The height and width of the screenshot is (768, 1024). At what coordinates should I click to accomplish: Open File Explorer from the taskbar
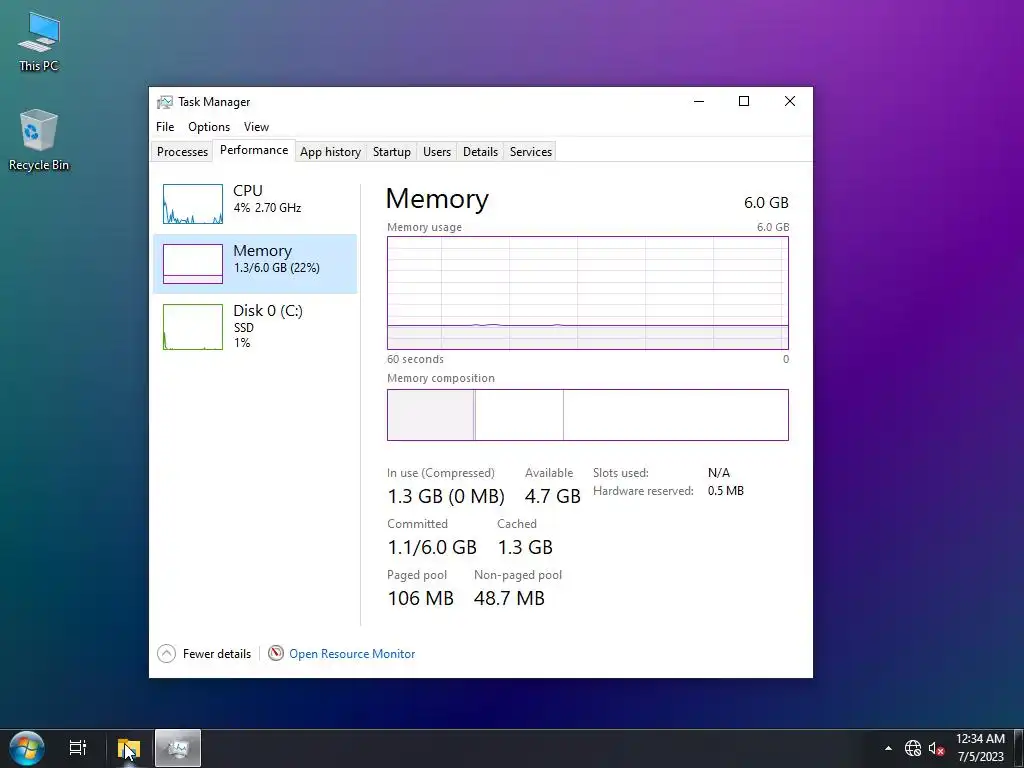coord(129,748)
